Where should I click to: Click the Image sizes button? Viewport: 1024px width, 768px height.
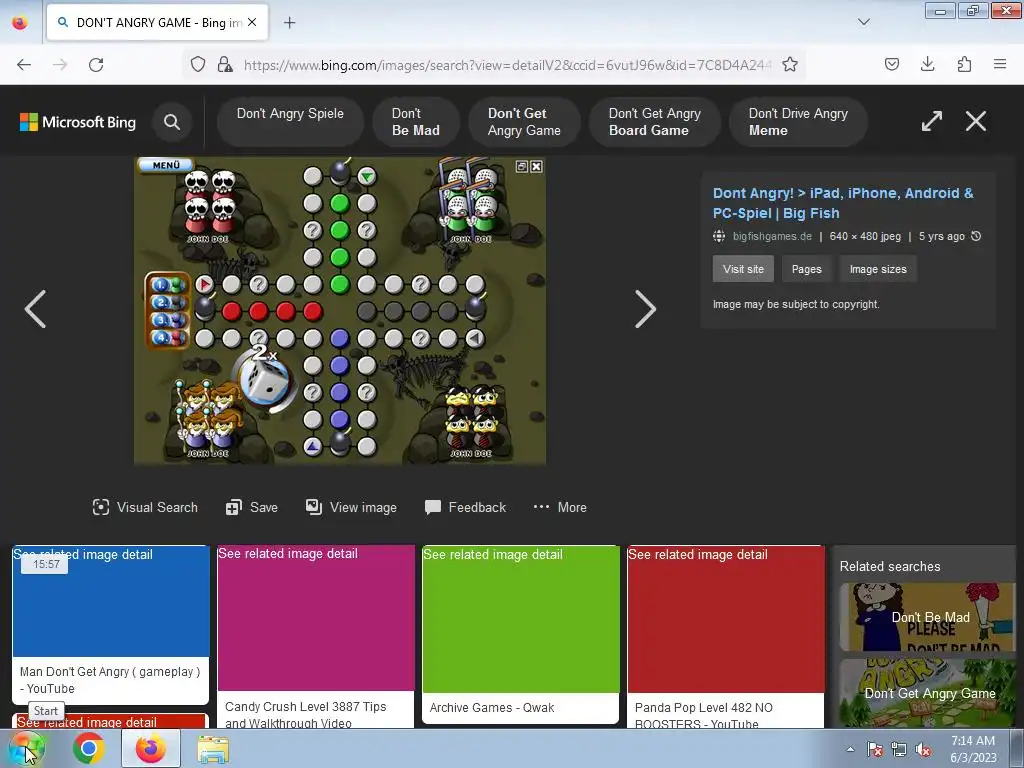click(878, 269)
